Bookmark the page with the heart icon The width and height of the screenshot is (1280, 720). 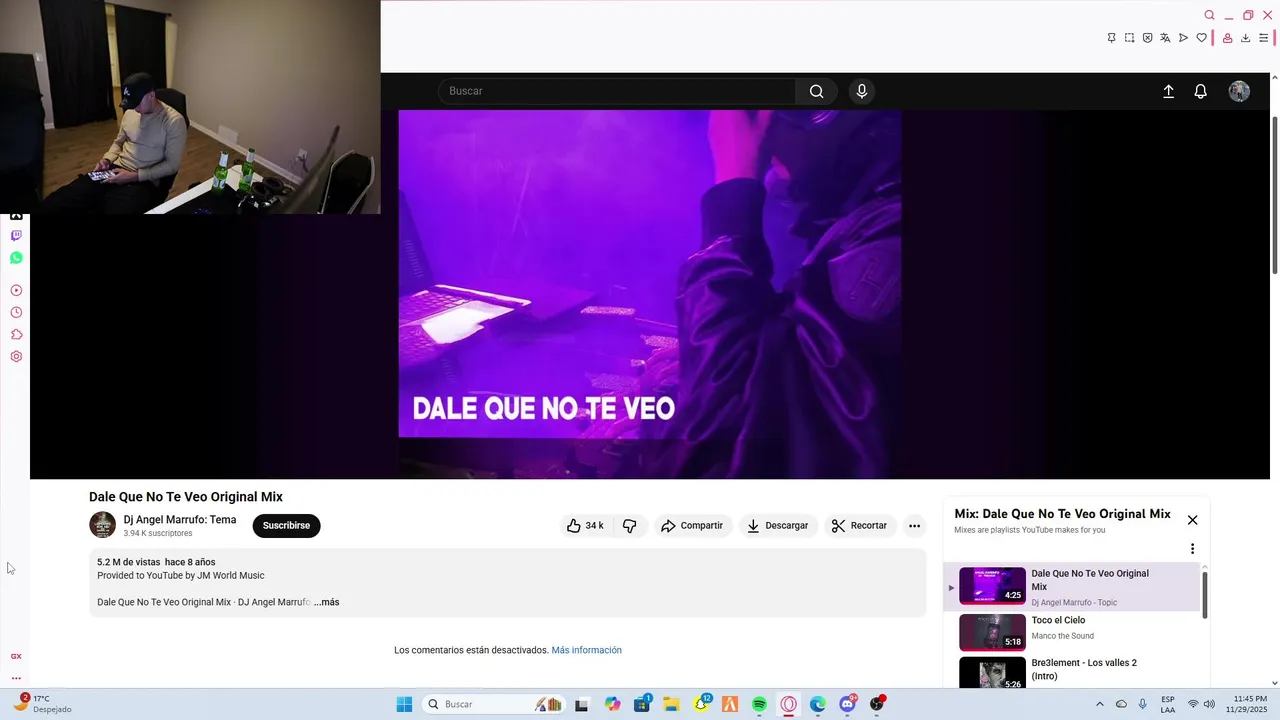point(1201,38)
